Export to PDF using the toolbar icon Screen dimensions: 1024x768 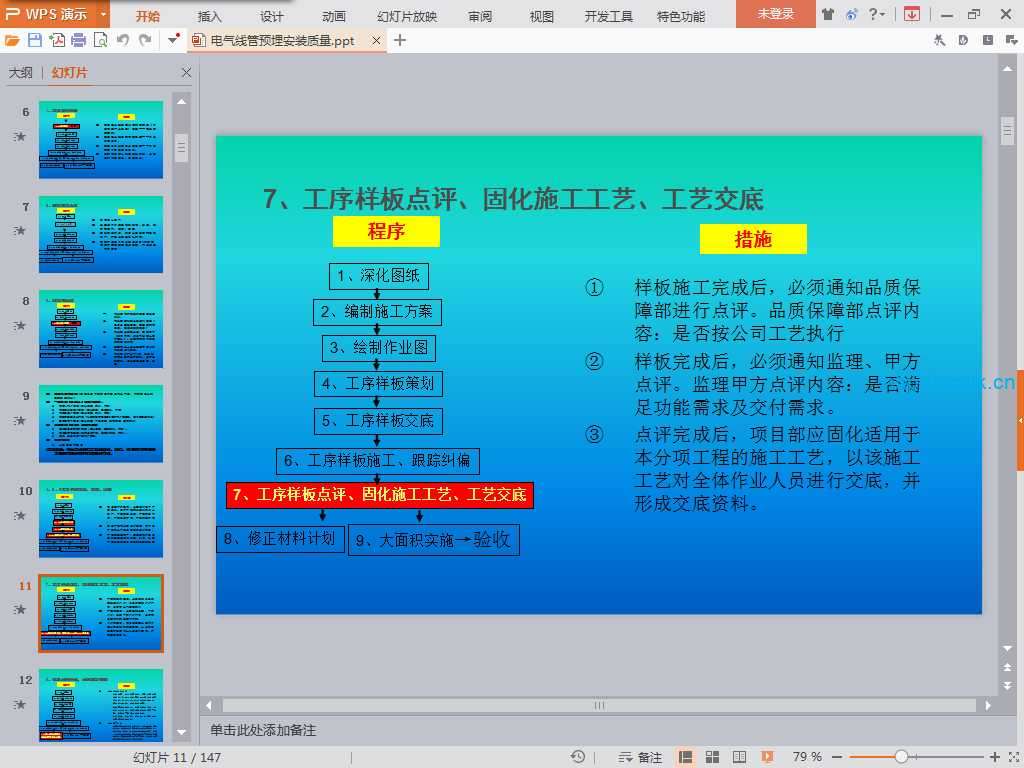57,40
